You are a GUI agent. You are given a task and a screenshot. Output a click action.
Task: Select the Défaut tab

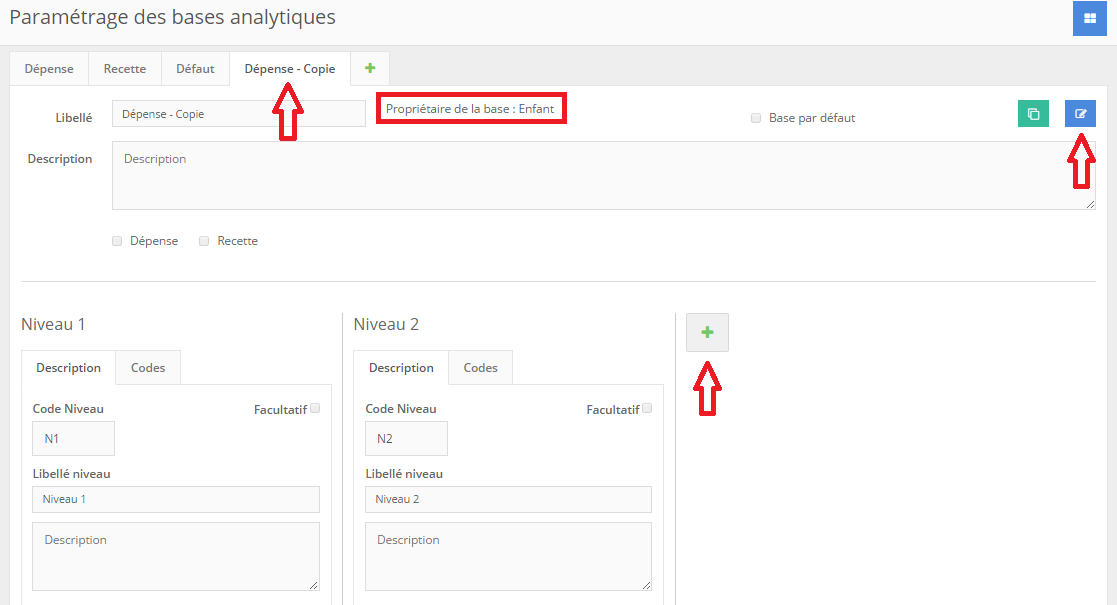(x=195, y=69)
